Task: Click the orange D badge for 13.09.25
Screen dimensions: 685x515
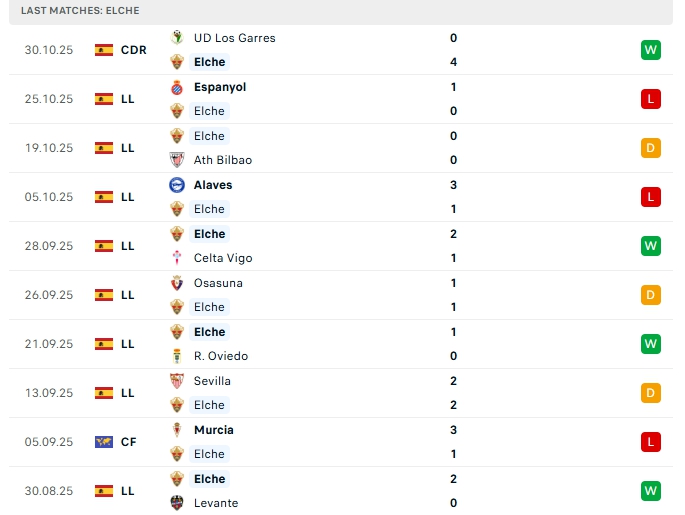Action: tap(651, 393)
